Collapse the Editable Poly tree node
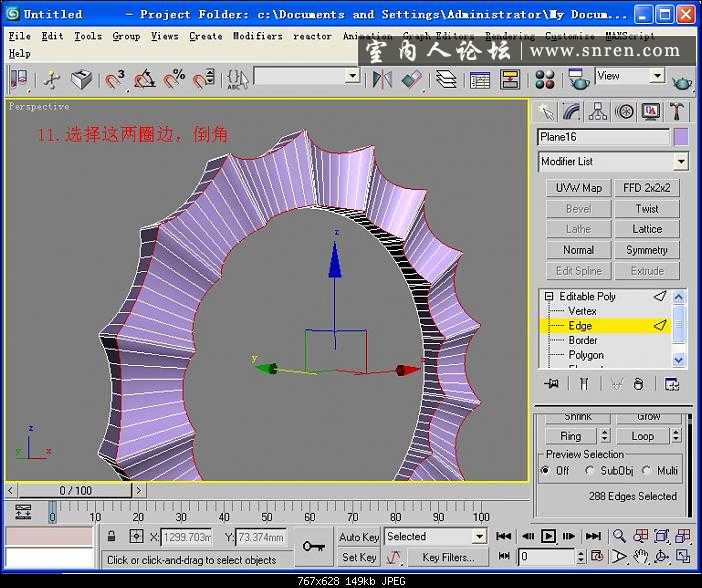This screenshot has width=702, height=588. pyautogui.click(x=548, y=297)
